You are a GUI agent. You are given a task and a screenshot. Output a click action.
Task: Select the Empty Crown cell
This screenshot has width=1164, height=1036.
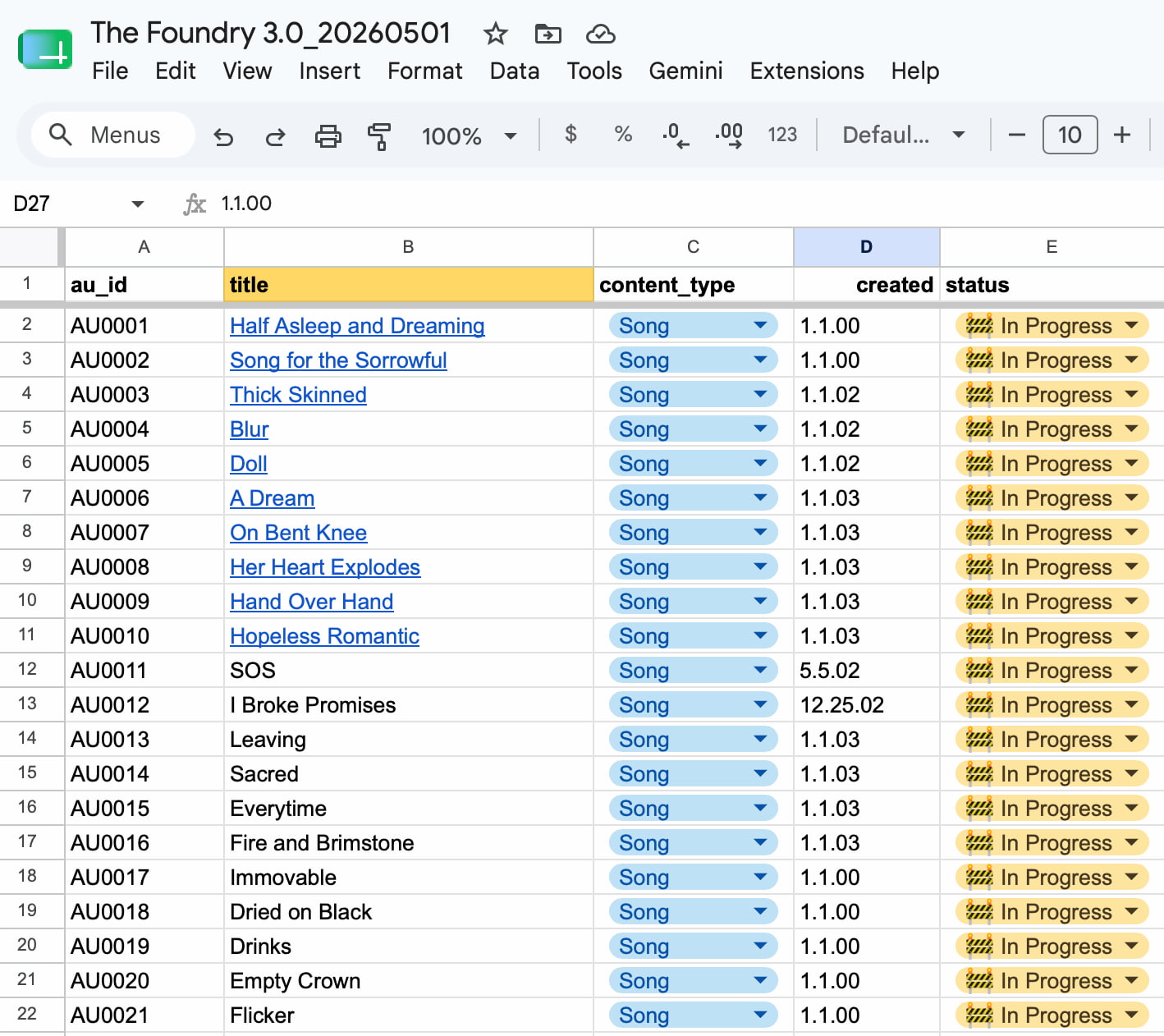coord(408,981)
